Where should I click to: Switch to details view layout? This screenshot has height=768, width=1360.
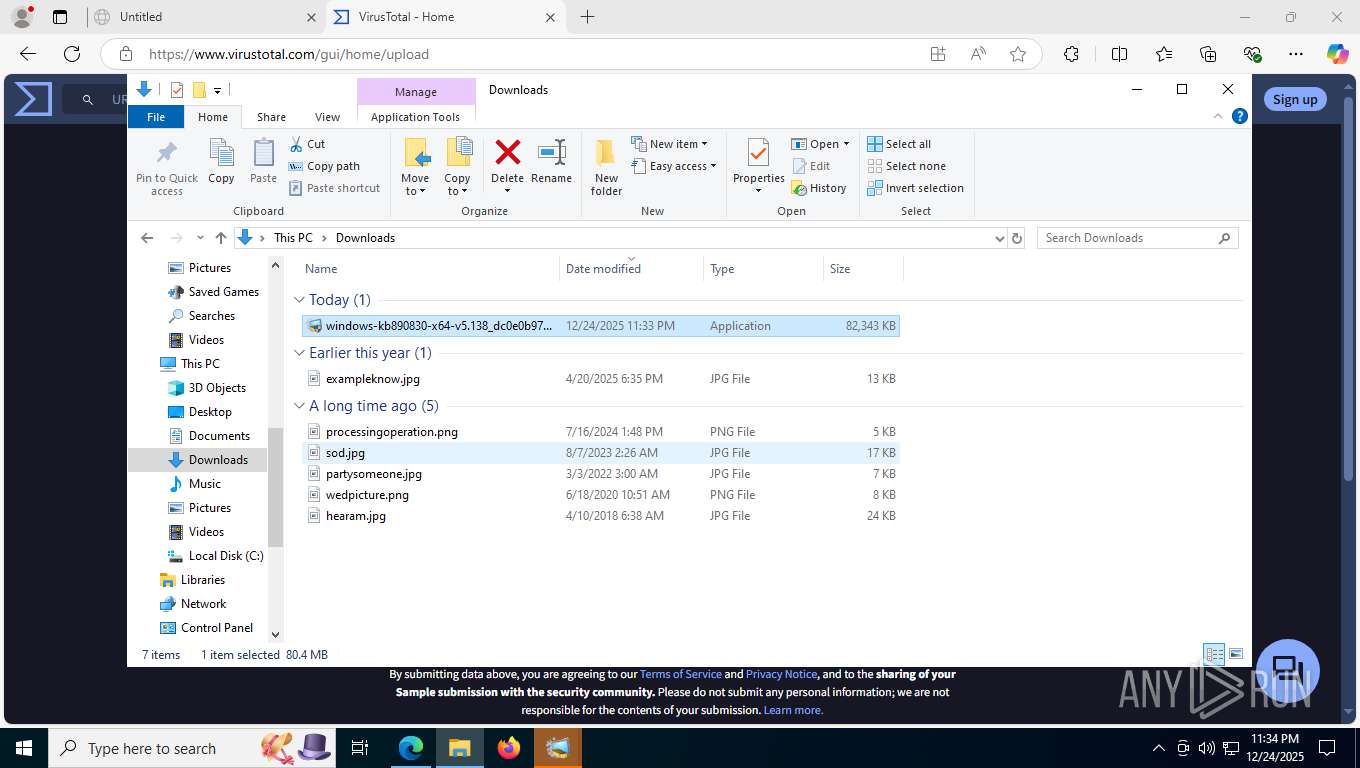tap(1215, 654)
